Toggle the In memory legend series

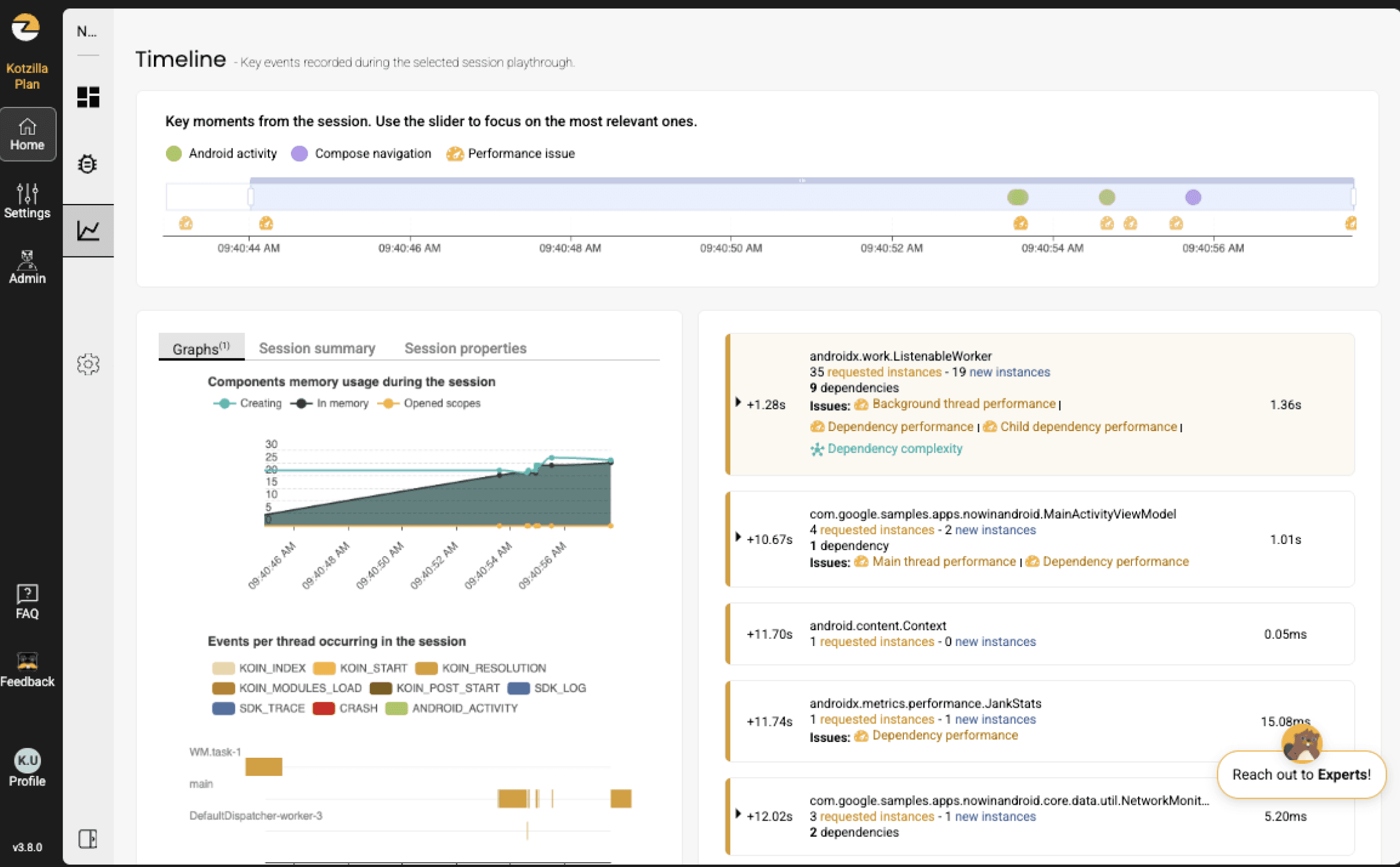tap(330, 403)
